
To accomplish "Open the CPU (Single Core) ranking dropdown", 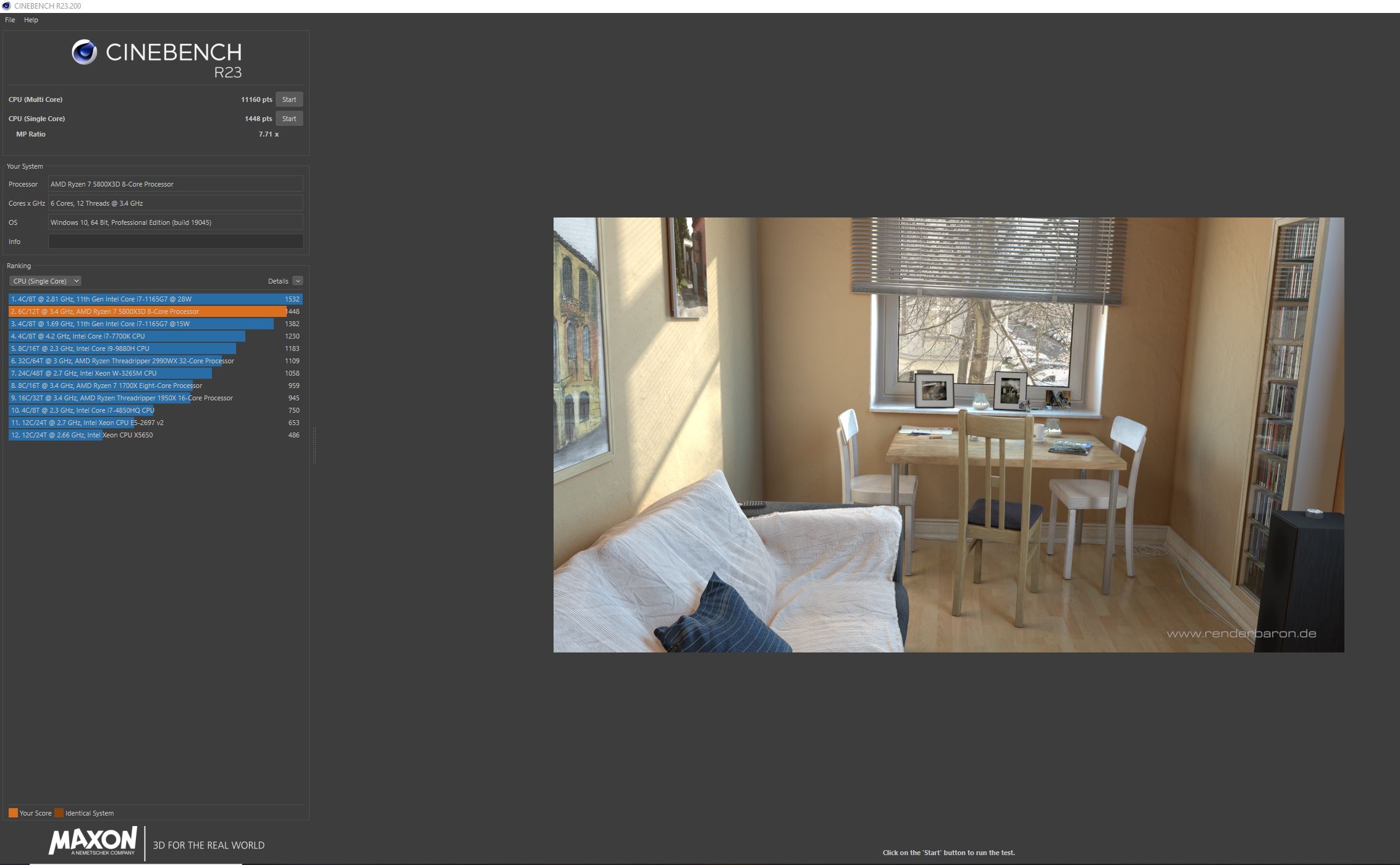I will tap(45, 281).
